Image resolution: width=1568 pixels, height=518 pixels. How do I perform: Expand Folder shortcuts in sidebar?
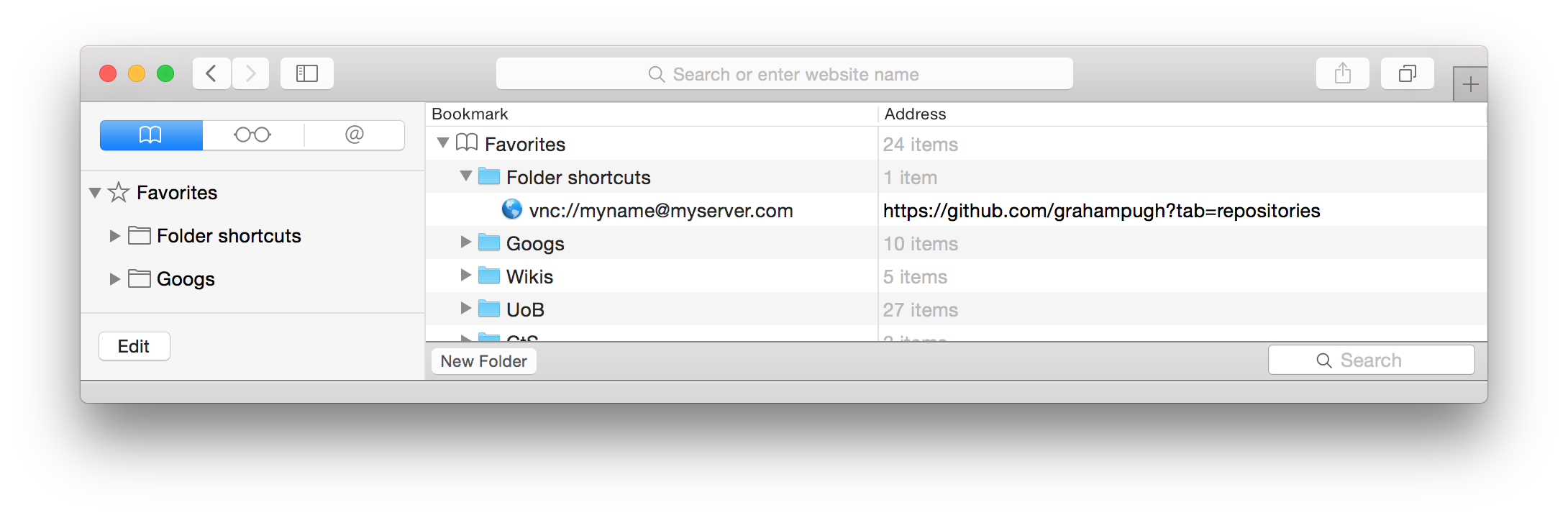click(114, 236)
